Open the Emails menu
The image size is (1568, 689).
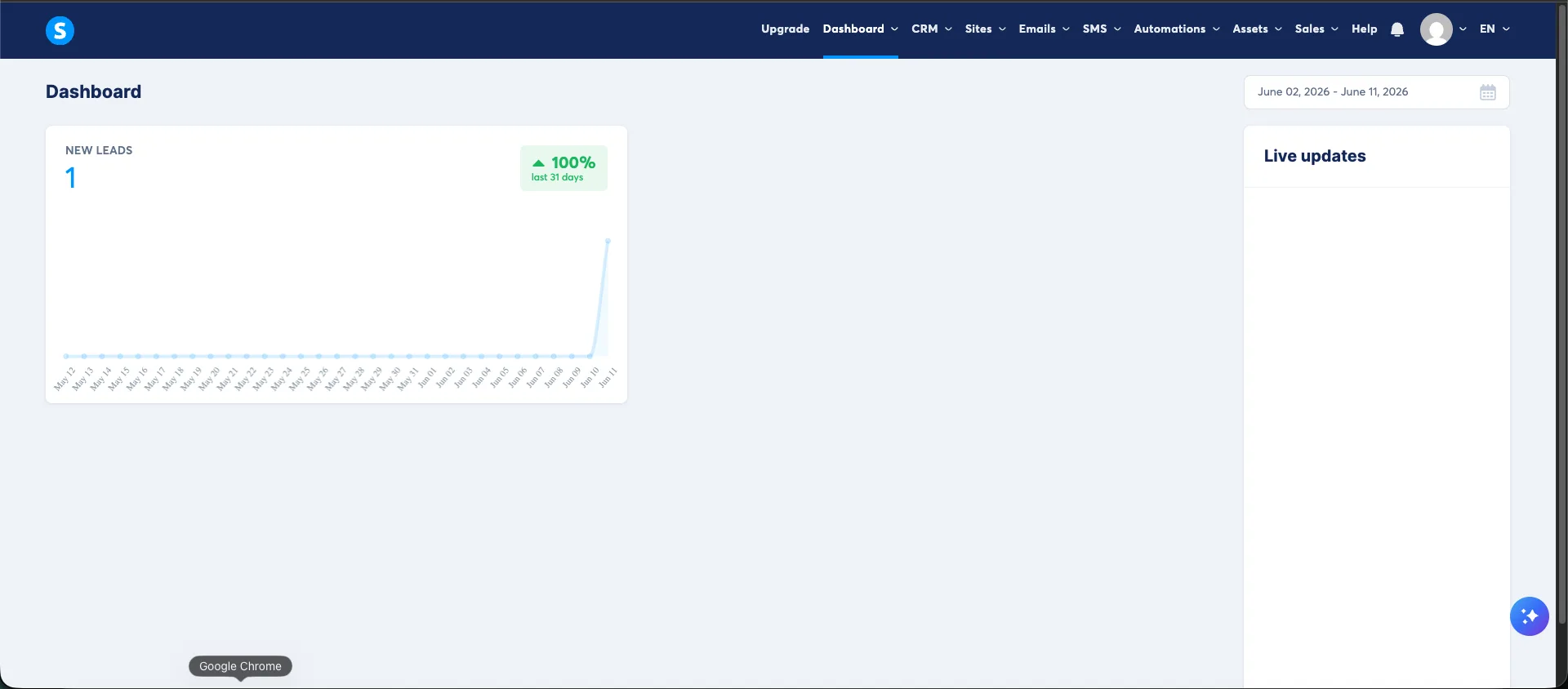pyautogui.click(x=1044, y=29)
